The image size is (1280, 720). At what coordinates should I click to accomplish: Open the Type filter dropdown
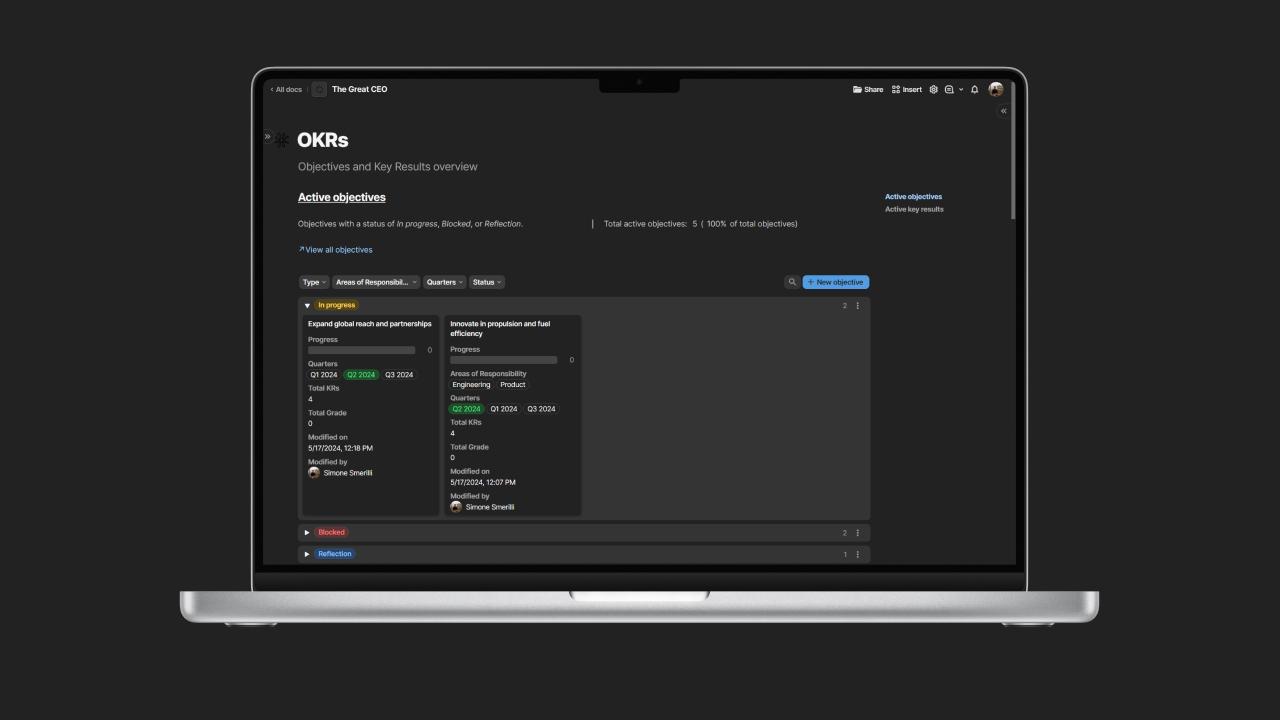pos(314,282)
